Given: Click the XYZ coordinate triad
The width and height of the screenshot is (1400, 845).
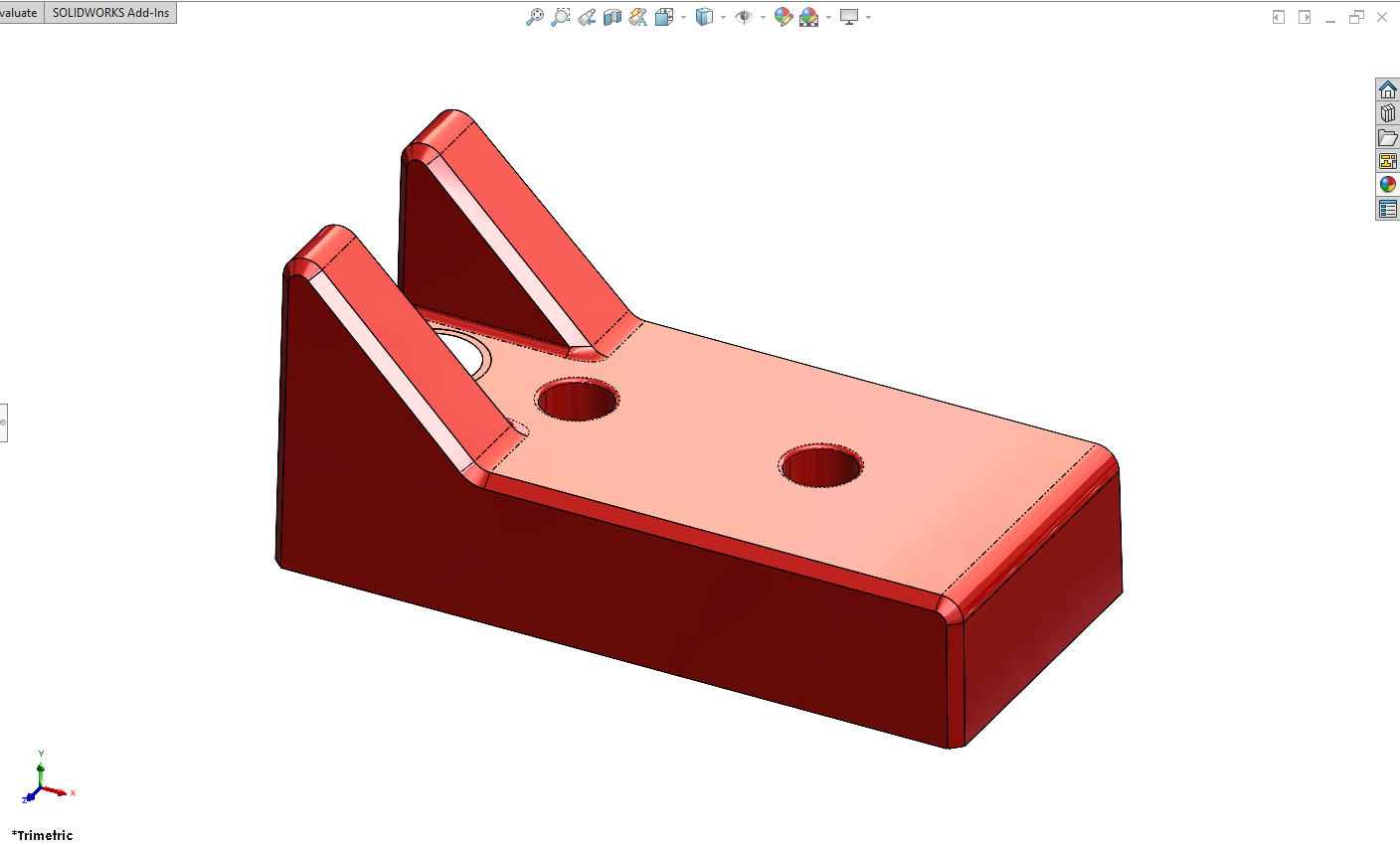Looking at the screenshot, I should pos(47,778).
